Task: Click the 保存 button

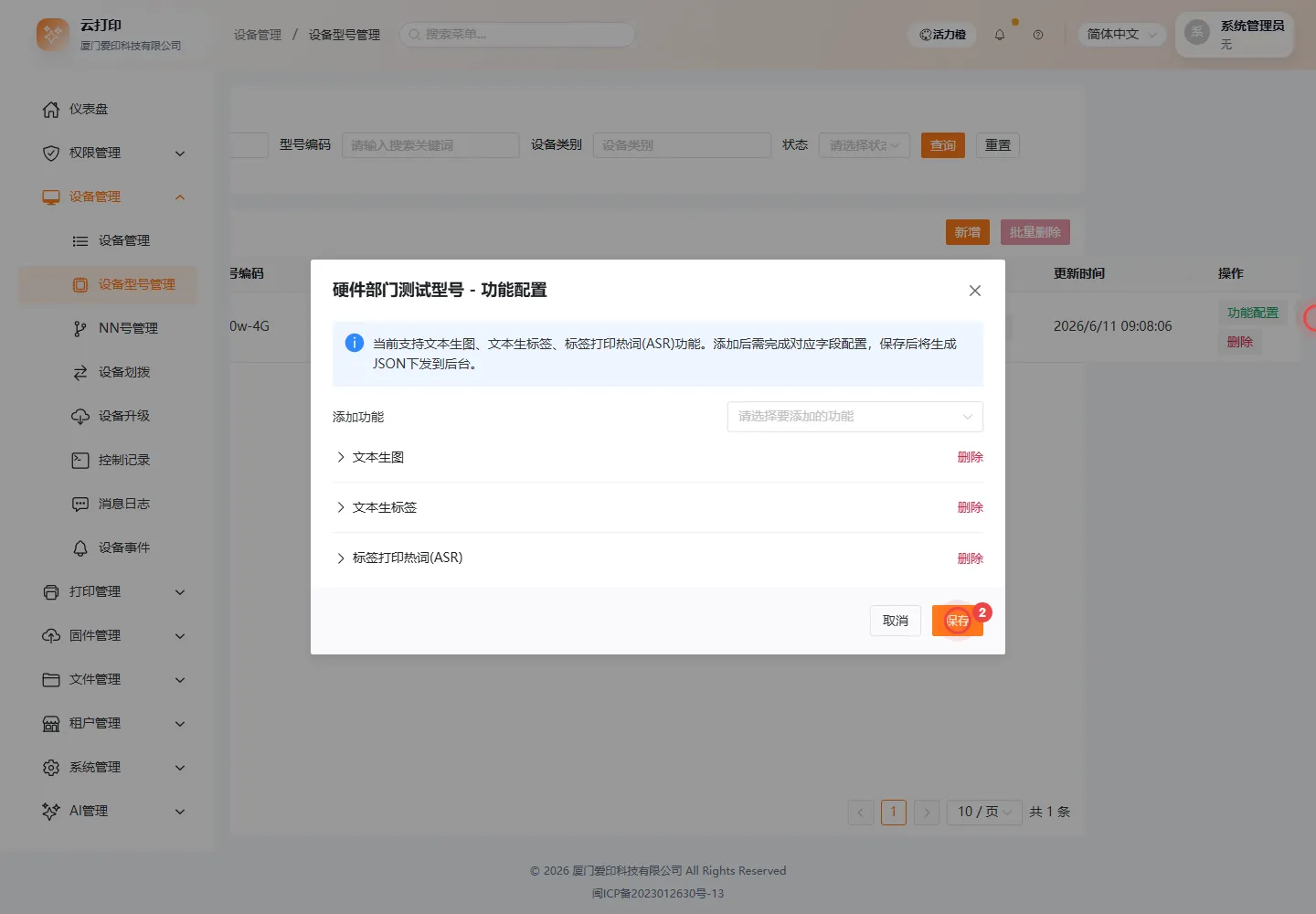Action: (x=958, y=622)
